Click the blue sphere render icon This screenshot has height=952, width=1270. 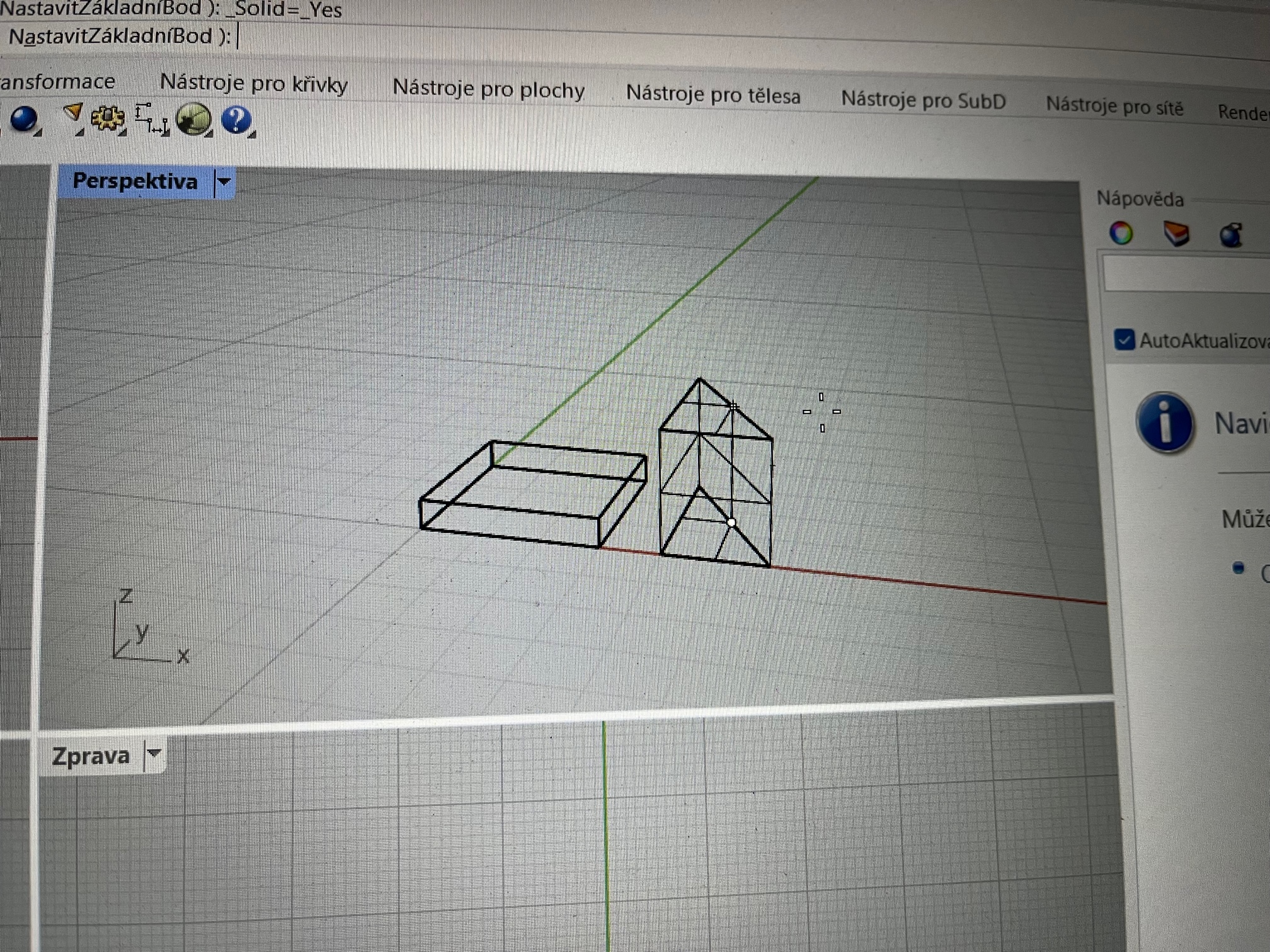(24, 118)
